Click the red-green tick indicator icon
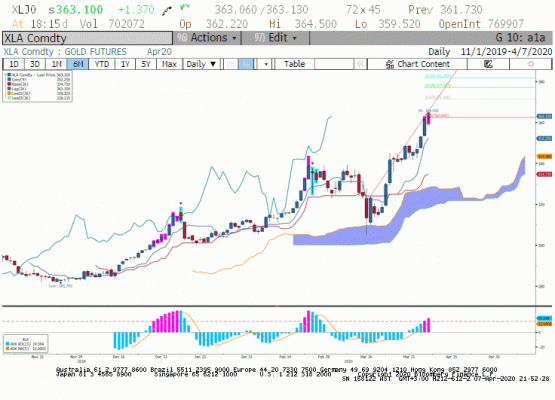555x400 pixels. pos(185,7)
